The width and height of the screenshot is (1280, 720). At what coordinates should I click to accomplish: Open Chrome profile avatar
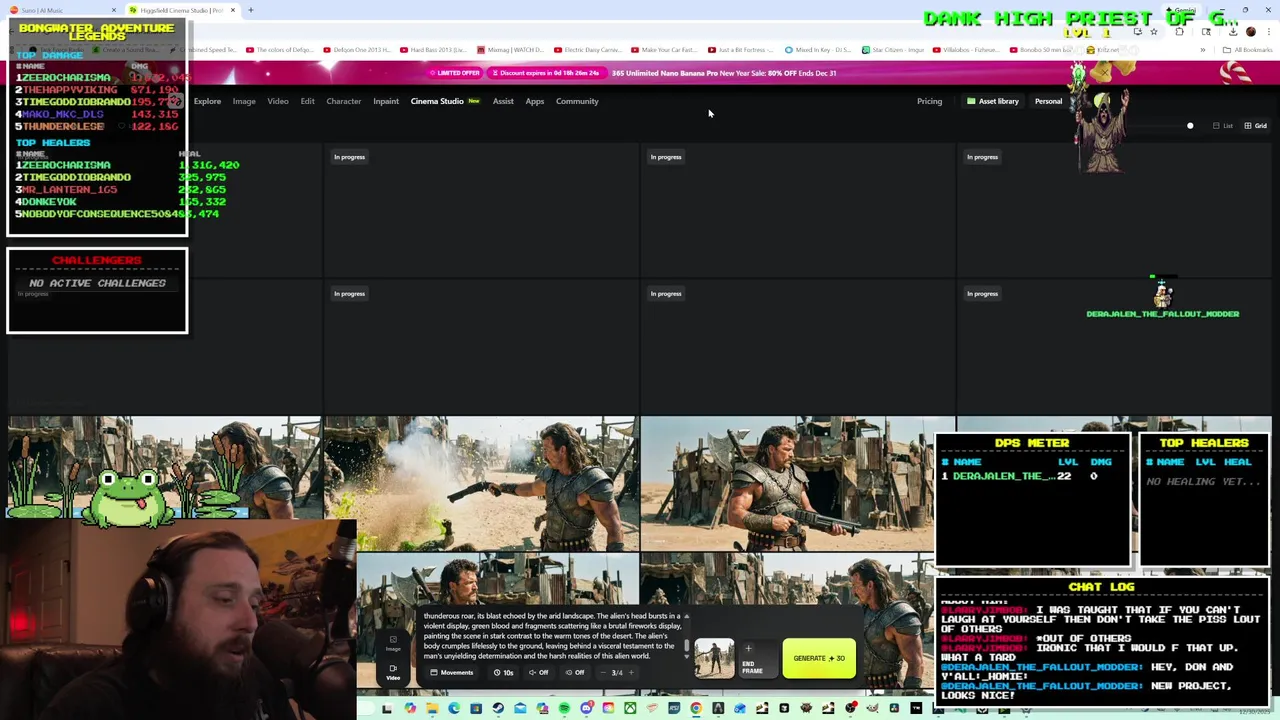click(x=1250, y=32)
